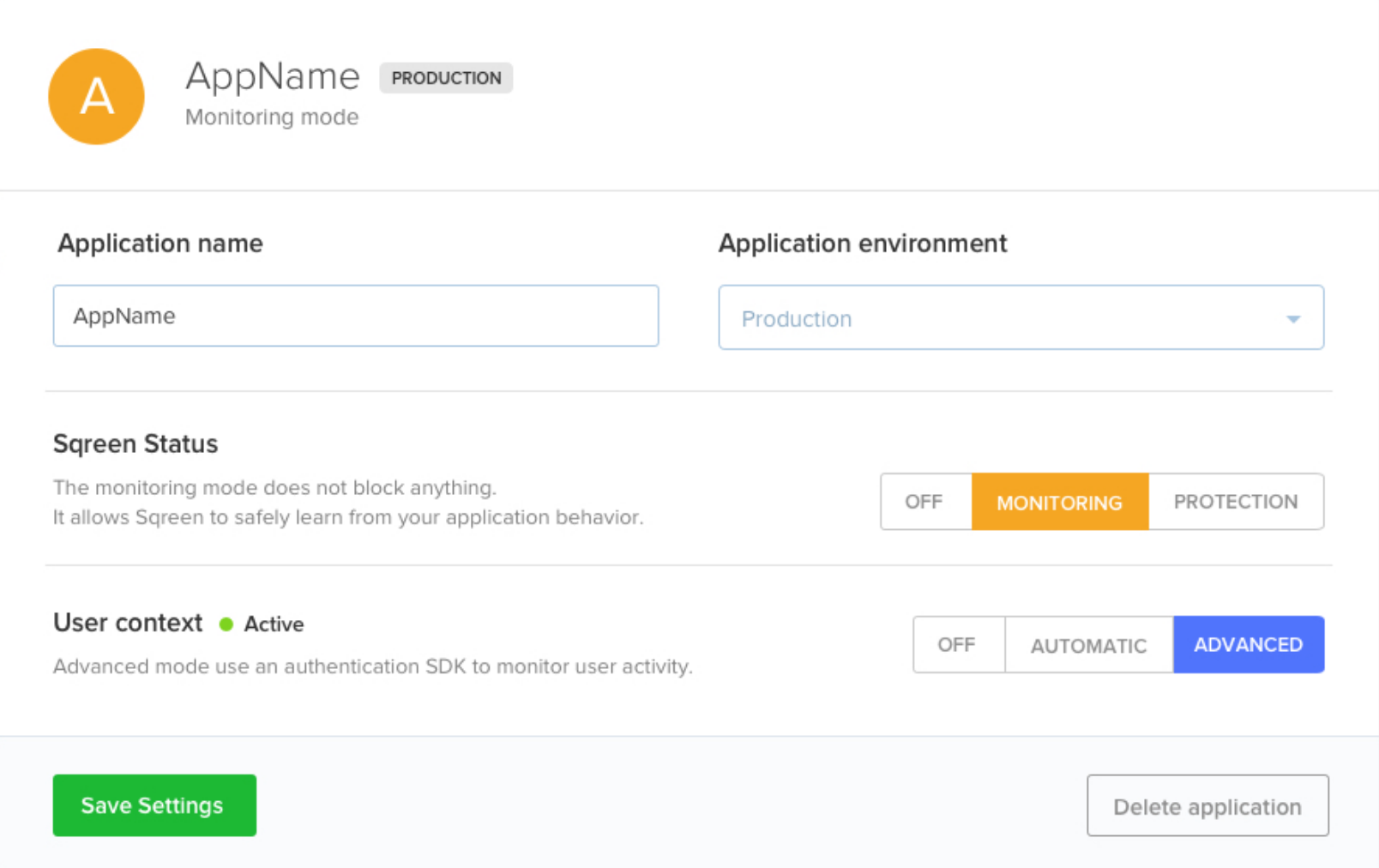Set User context to OFF
Viewport: 1379px width, 868px height.
957,644
